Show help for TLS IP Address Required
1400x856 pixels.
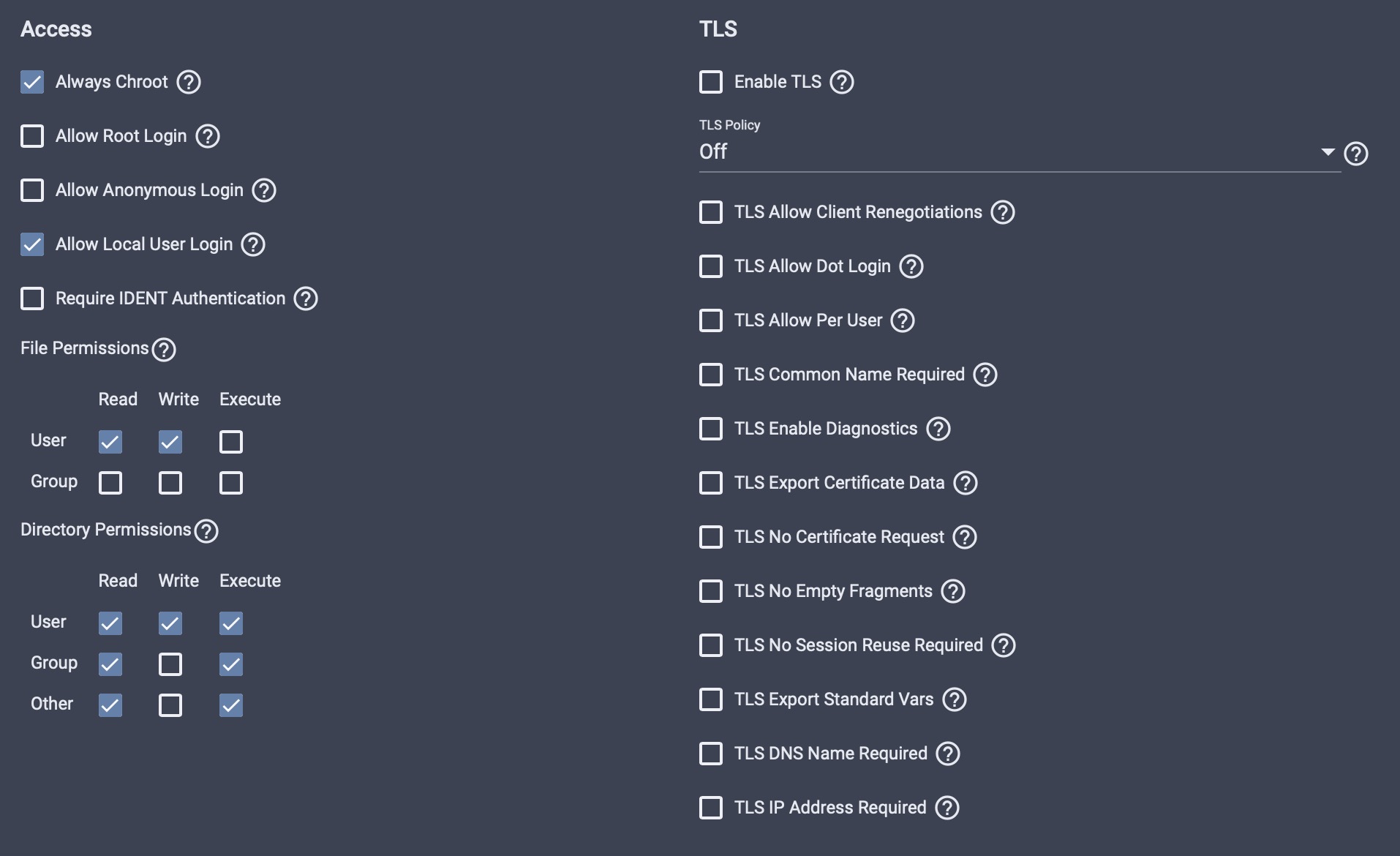pos(947,808)
